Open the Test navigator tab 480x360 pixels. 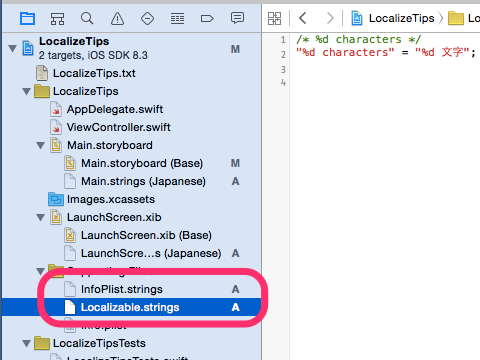click(147, 18)
